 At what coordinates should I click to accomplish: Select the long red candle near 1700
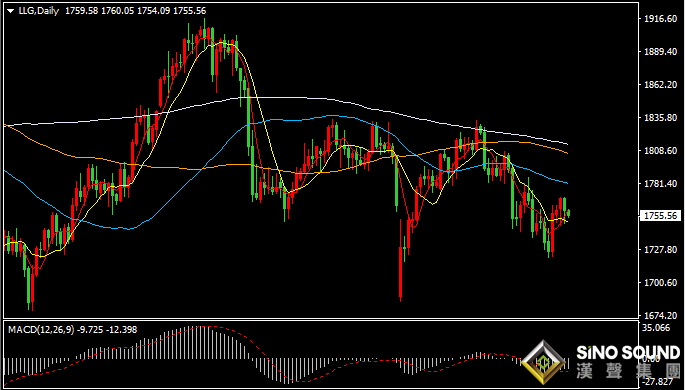pyautogui.click(x=401, y=261)
